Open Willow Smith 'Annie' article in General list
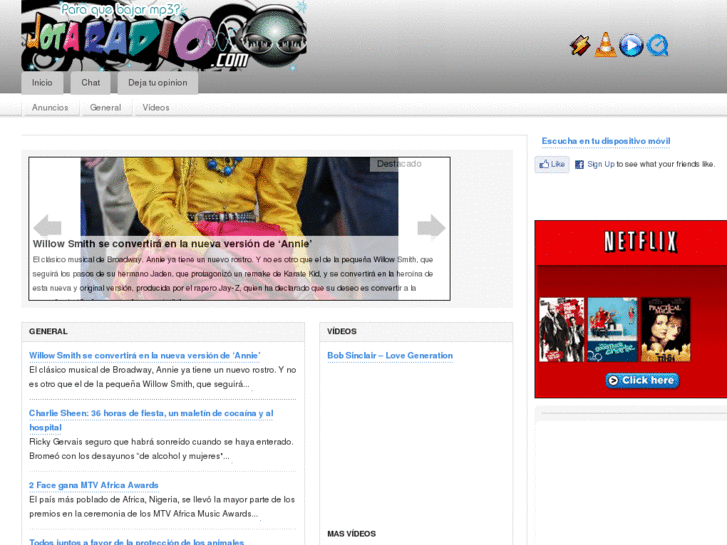The height and width of the screenshot is (545, 727). click(x=145, y=356)
